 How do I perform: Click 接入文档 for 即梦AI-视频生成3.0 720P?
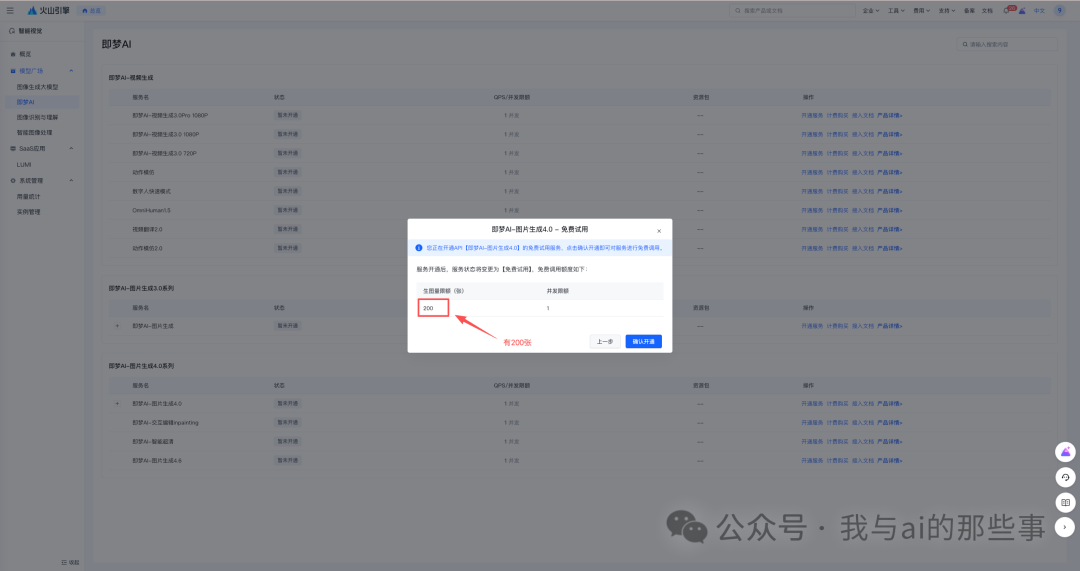862,153
